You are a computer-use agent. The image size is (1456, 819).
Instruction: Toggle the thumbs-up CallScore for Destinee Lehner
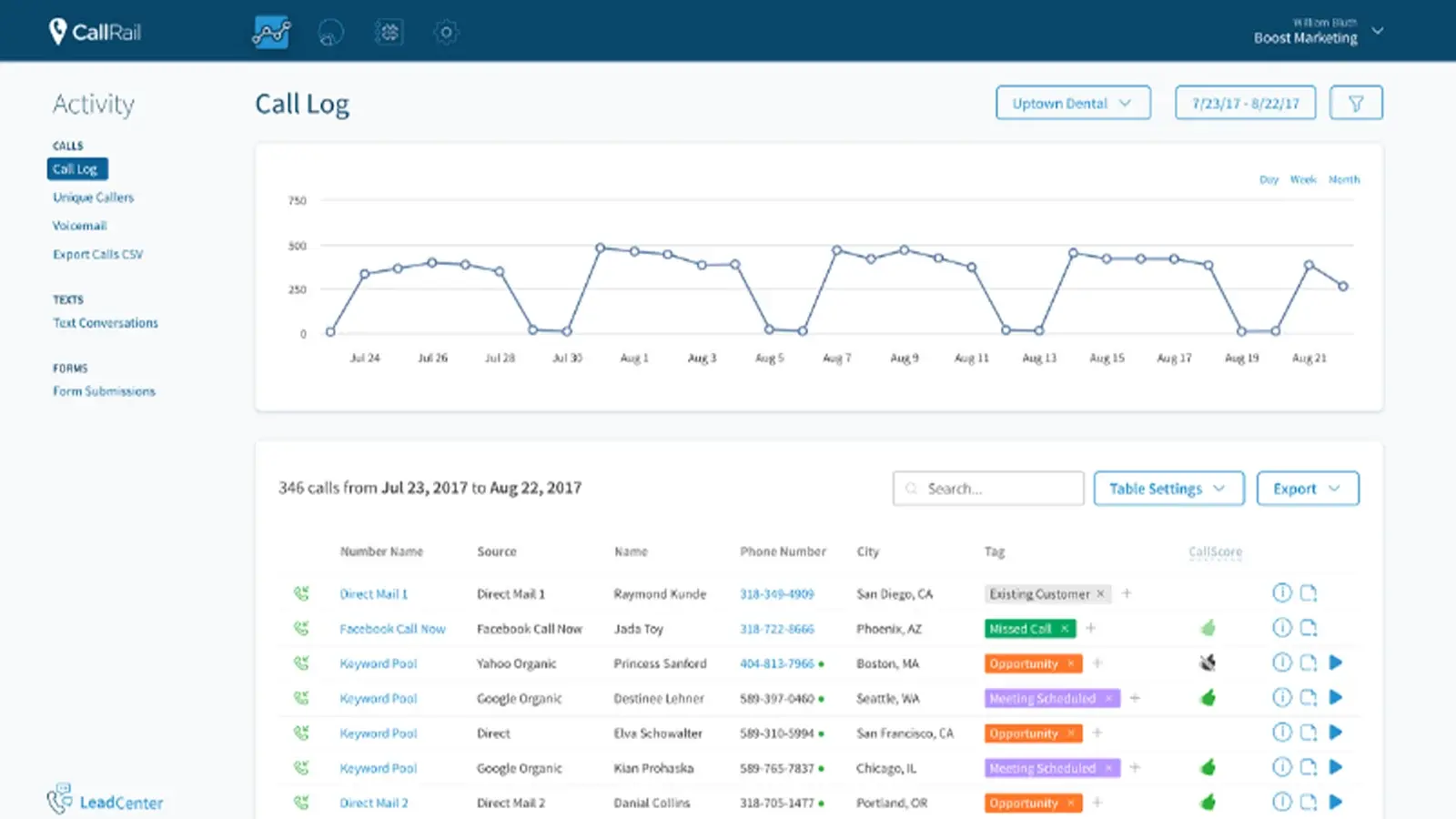(1208, 697)
